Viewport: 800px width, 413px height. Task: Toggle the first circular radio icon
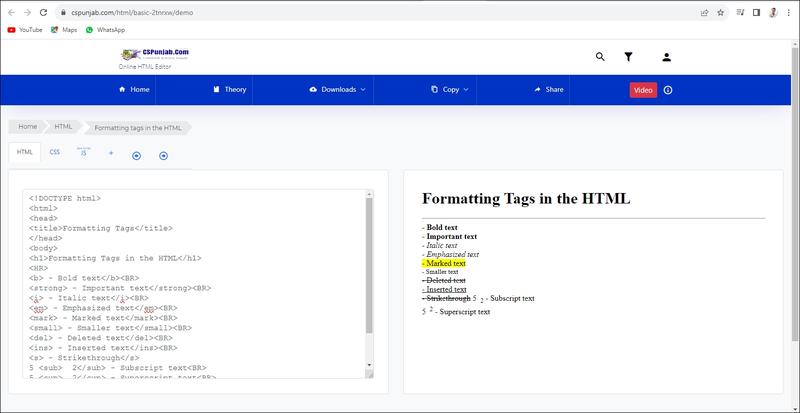[x=136, y=155]
